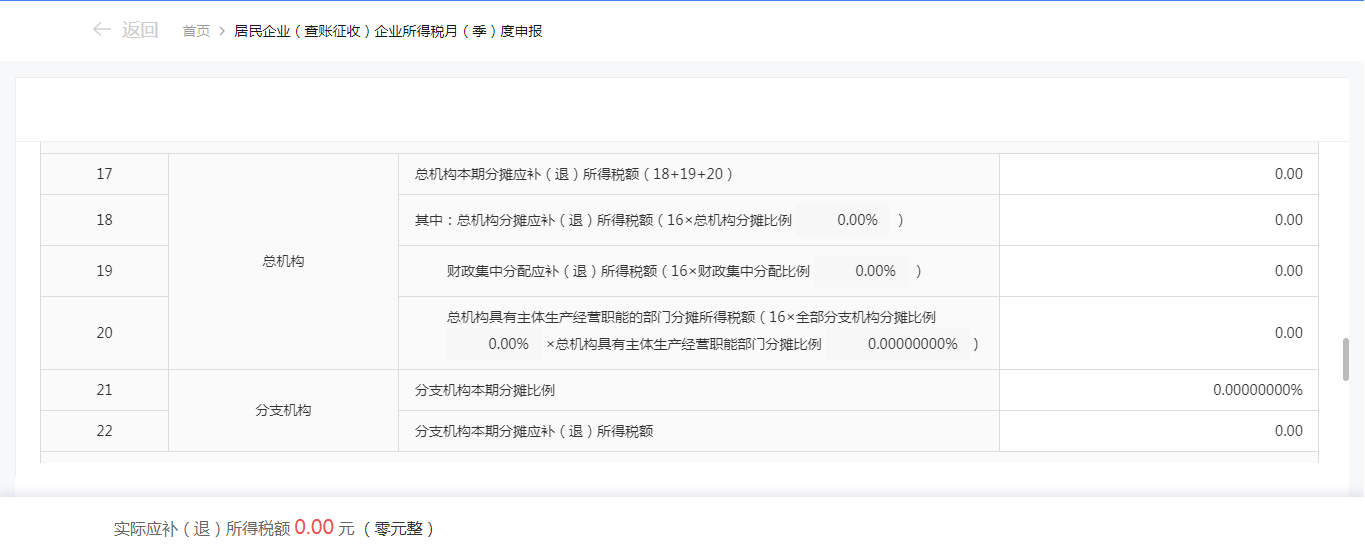Click the row 22 amount value 0.00
The height and width of the screenshot is (560, 1365).
coord(1289,431)
